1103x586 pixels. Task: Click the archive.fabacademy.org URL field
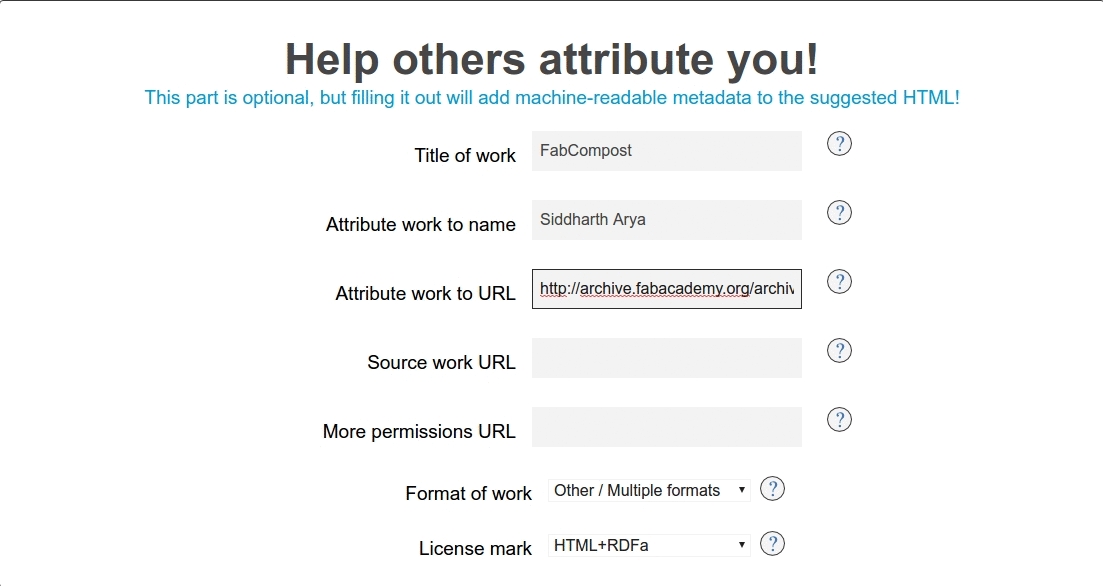(x=667, y=288)
